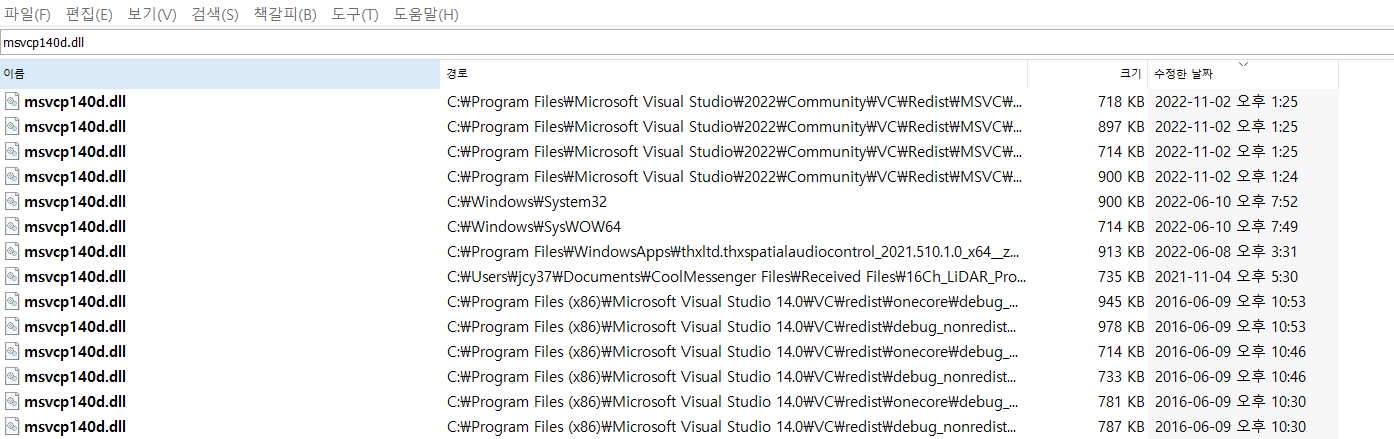Open the 검색(S) menu
Screen dimensions: 1394x439
click(215, 14)
